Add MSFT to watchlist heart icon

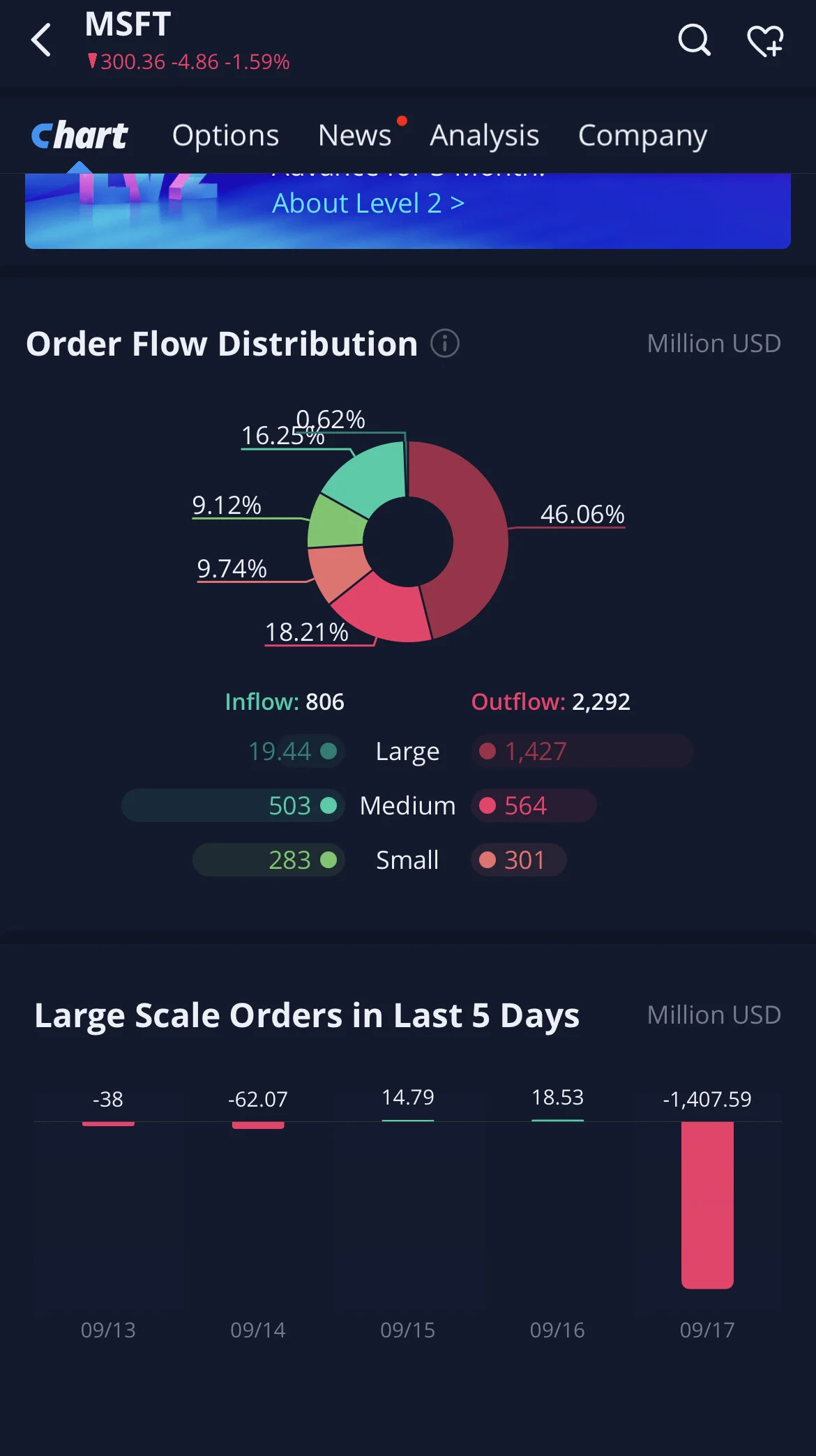(765, 41)
